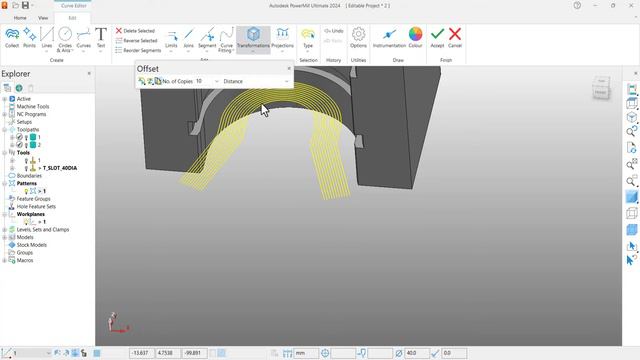Expand the Models tree node
This screenshot has height=360, width=640.
point(4,237)
